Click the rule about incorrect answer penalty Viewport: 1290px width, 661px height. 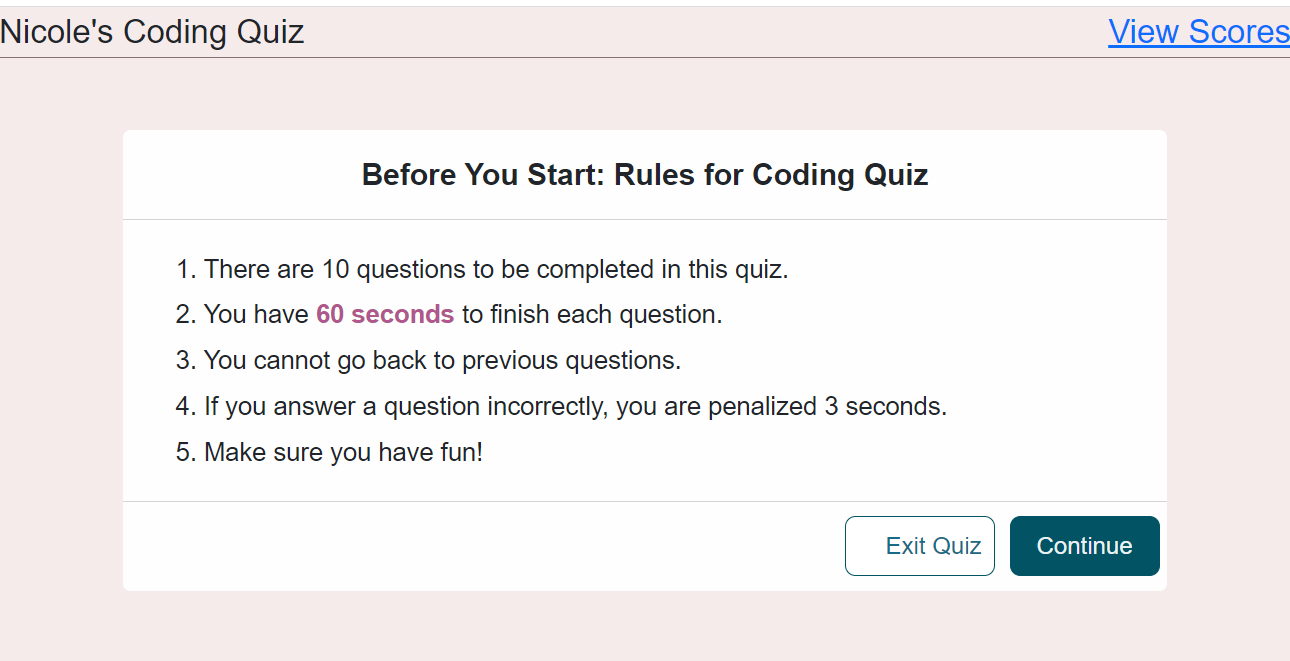[575, 407]
